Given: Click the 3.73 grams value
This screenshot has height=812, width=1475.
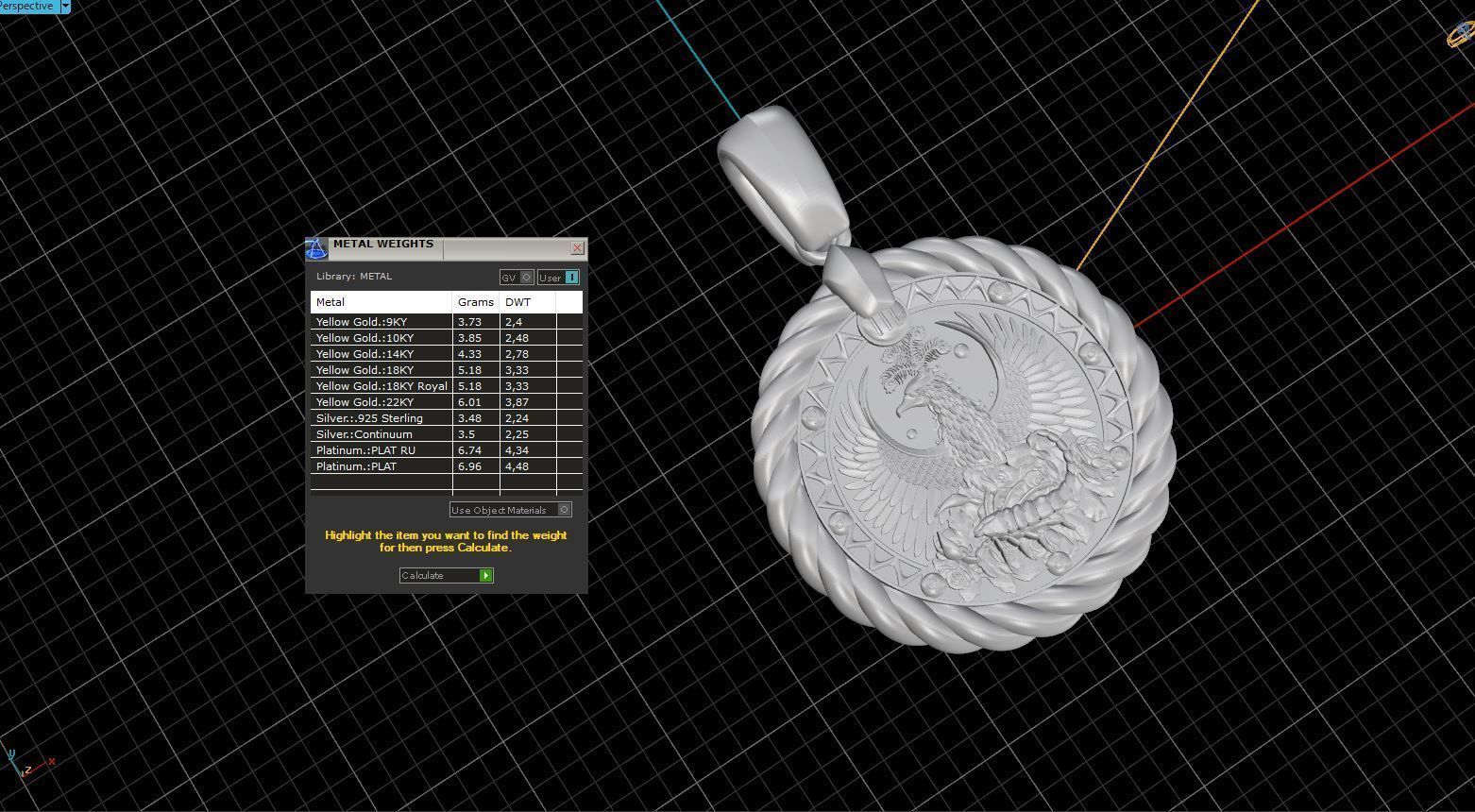Looking at the screenshot, I should 469,322.
